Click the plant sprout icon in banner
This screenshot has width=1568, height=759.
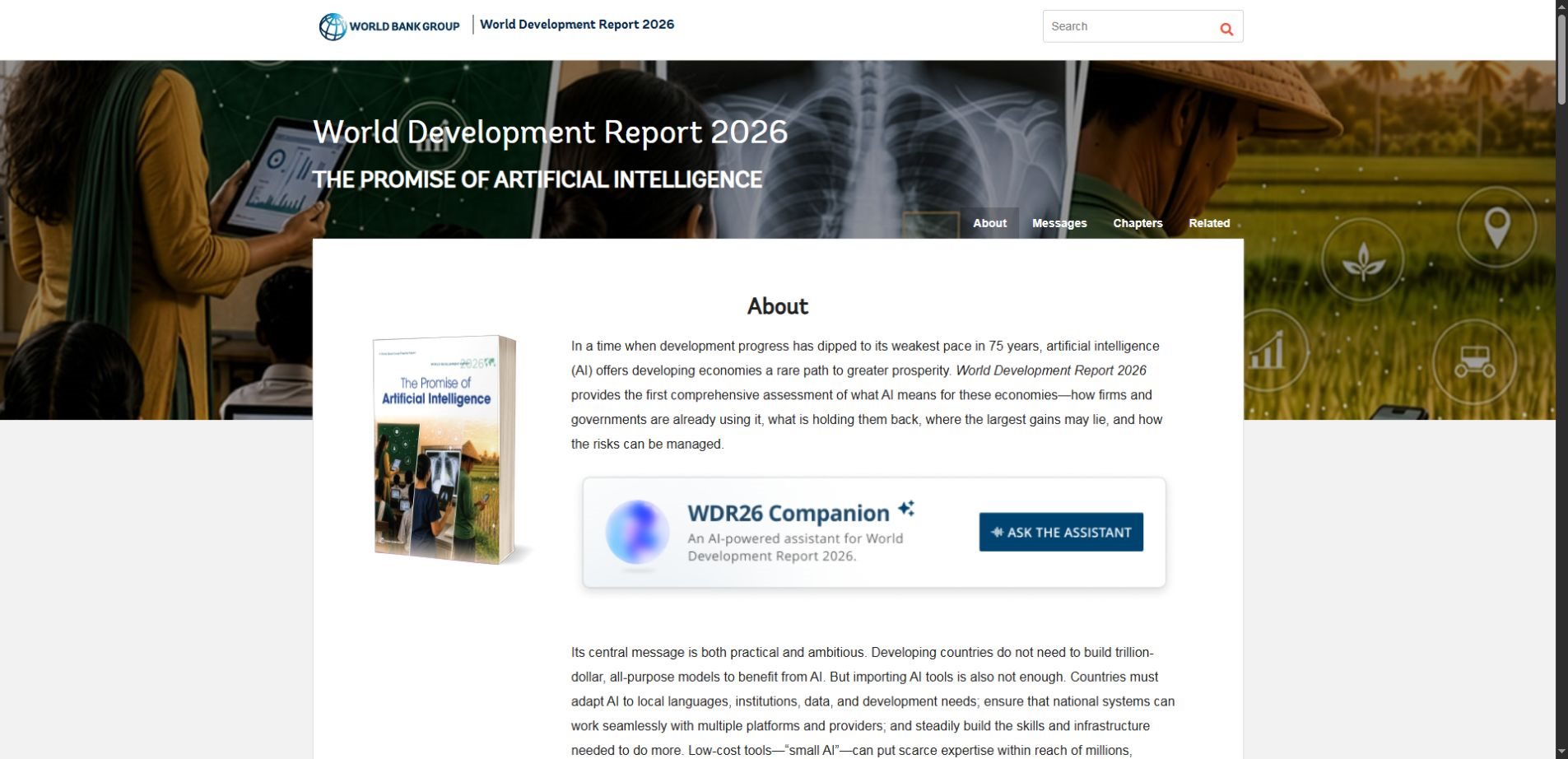[1363, 262]
